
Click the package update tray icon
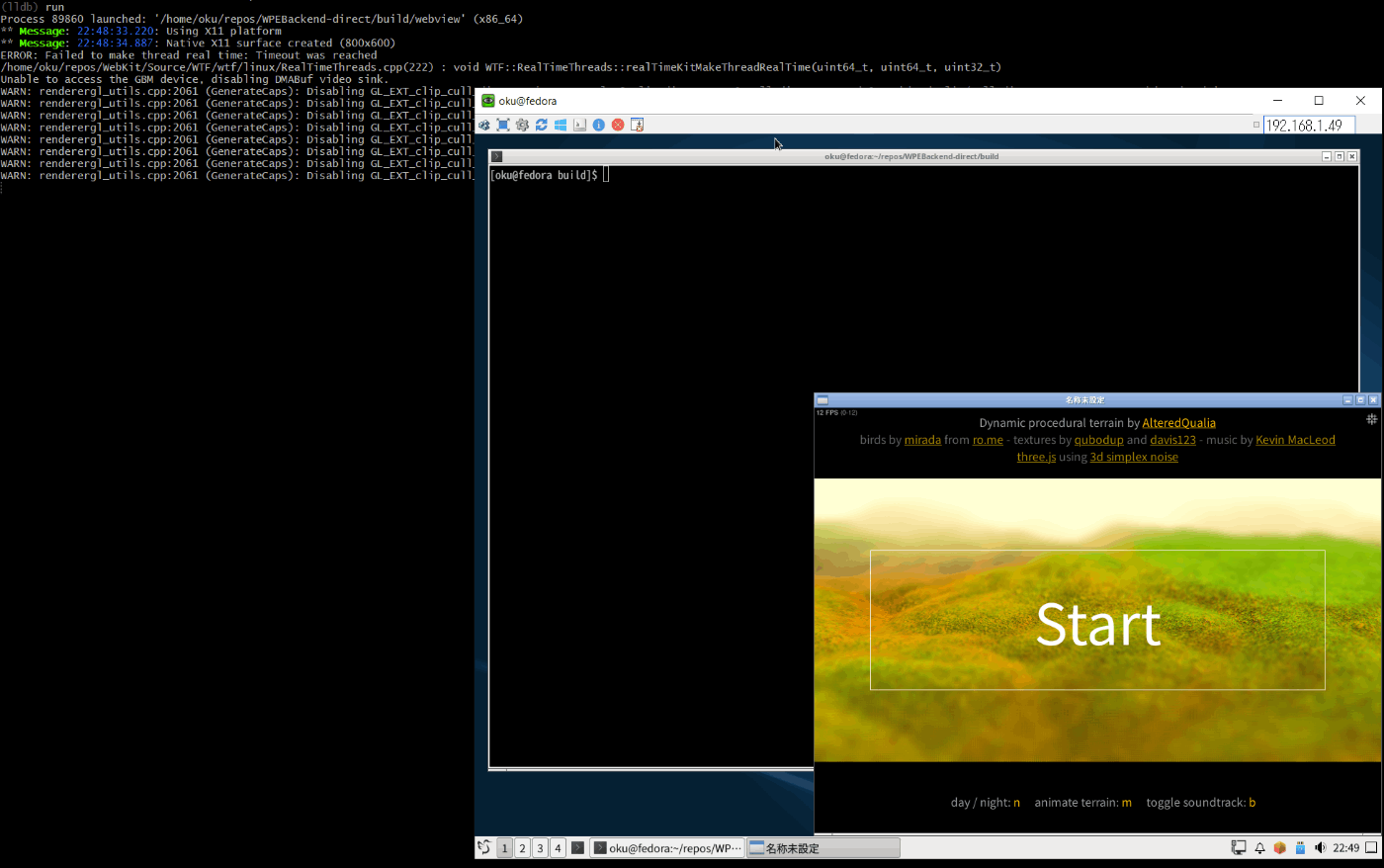point(1279,847)
